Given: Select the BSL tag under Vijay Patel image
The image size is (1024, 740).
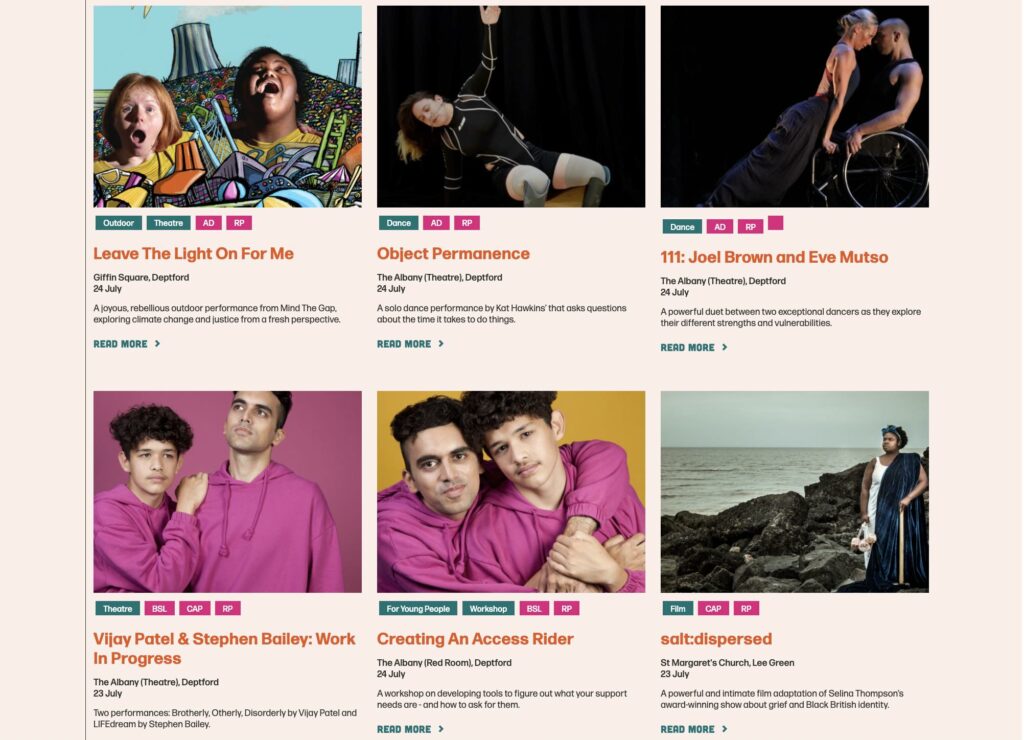Looking at the screenshot, I should (x=159, y=609).
